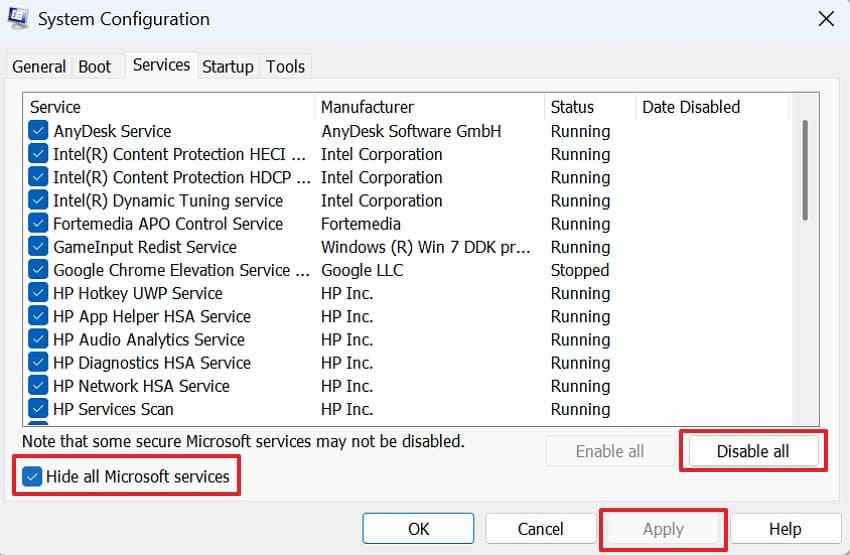850x555 pixels.
Task: Uncheck HP Diagnostics HSA Service checkbox
Action: click(x=38, y=363)
